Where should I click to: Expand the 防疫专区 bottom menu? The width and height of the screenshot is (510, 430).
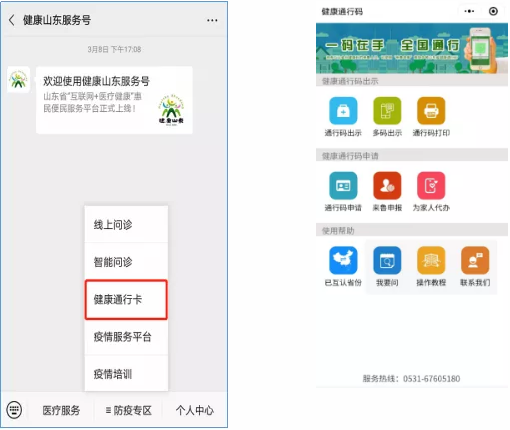[x=129, y=410]
